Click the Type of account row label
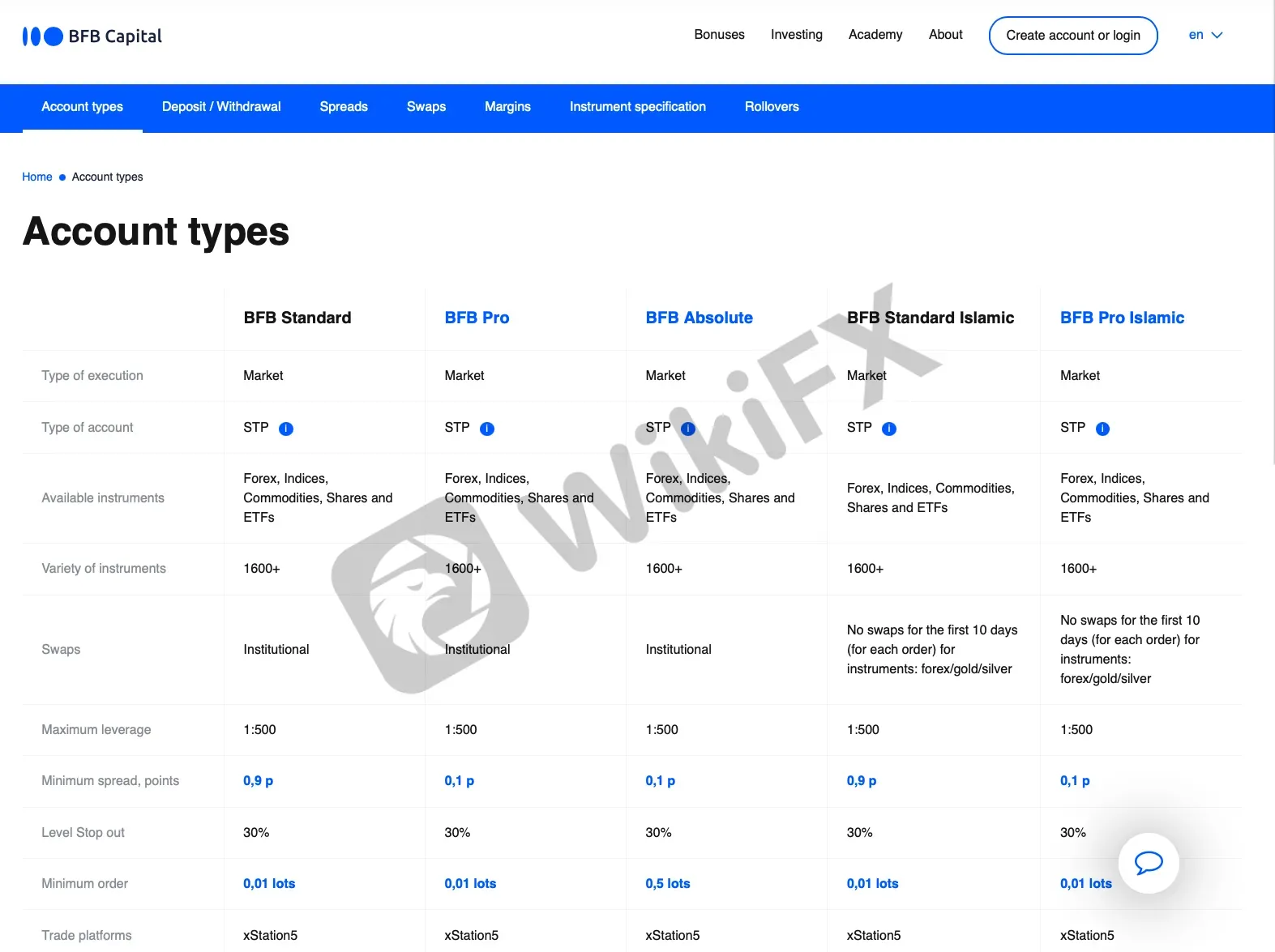Screen dimensions: 1275x952 click(x=88, y=428)
